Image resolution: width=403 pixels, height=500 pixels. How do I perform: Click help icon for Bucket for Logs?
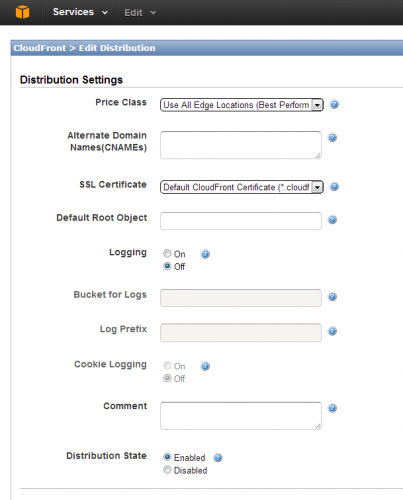click(332, 296)
